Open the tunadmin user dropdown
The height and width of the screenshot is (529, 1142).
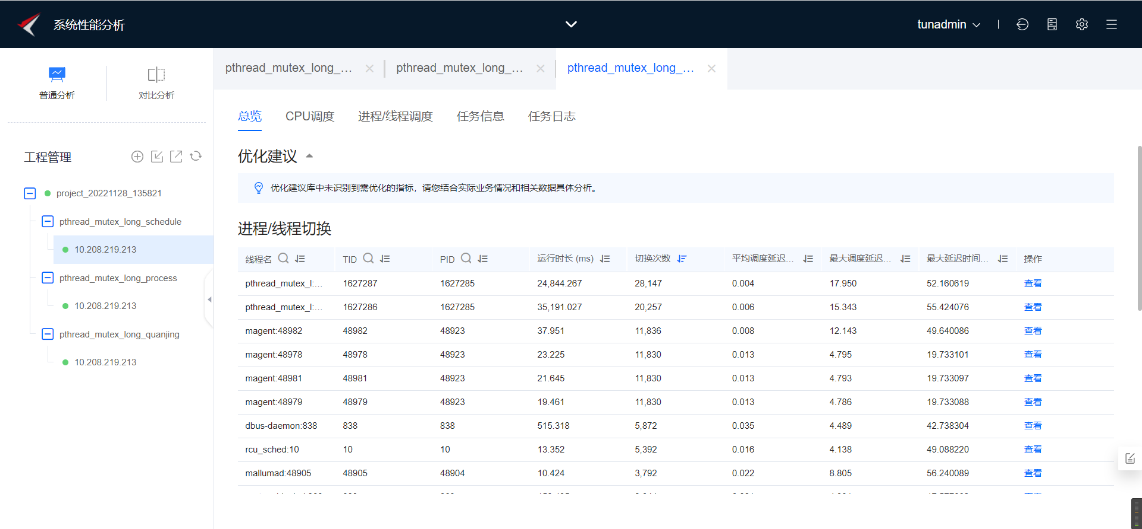pyautogui.click(x=949, y=24)
